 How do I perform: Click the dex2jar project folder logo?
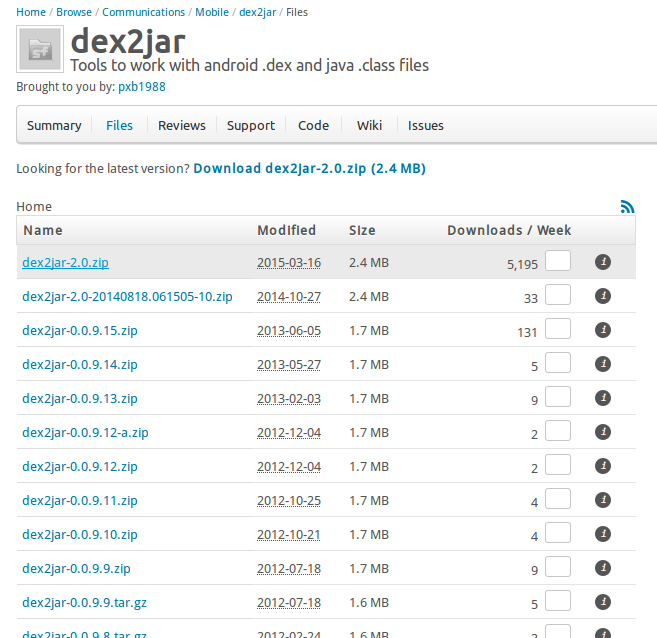tap(40, 49)
